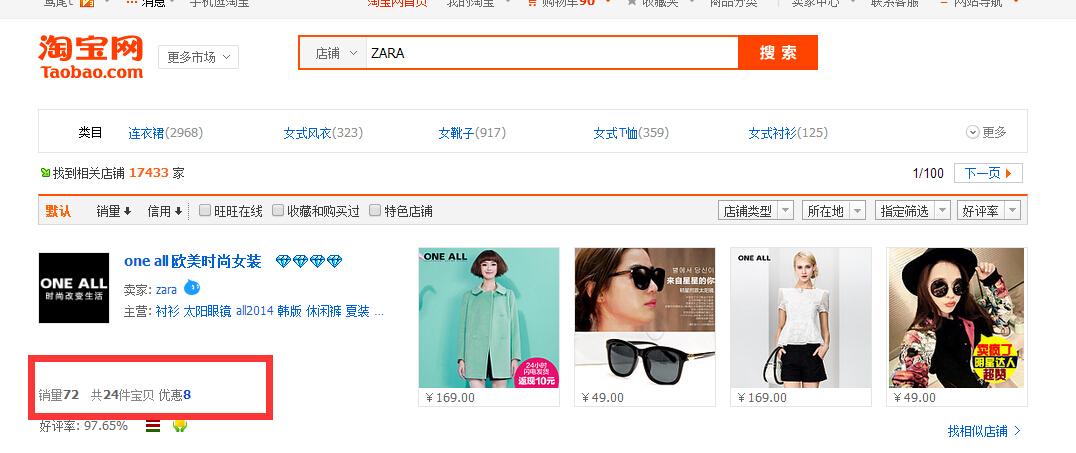Click the blue diamond seller rating icons
The width and height of the screenshot is (1076, 453).
pos(309,262)
